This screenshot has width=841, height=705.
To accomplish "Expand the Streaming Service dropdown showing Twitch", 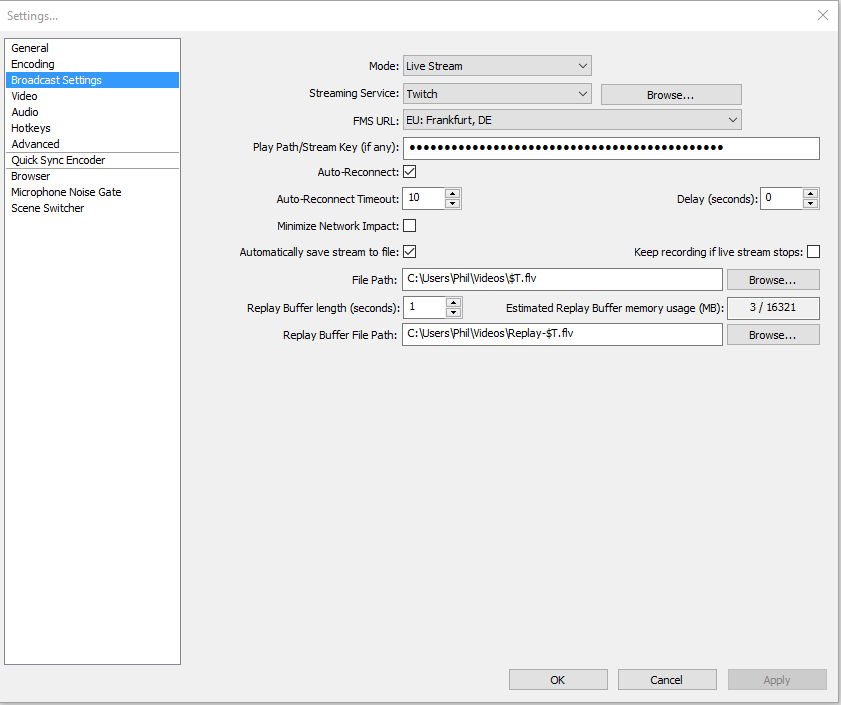I will click(497, 94).
